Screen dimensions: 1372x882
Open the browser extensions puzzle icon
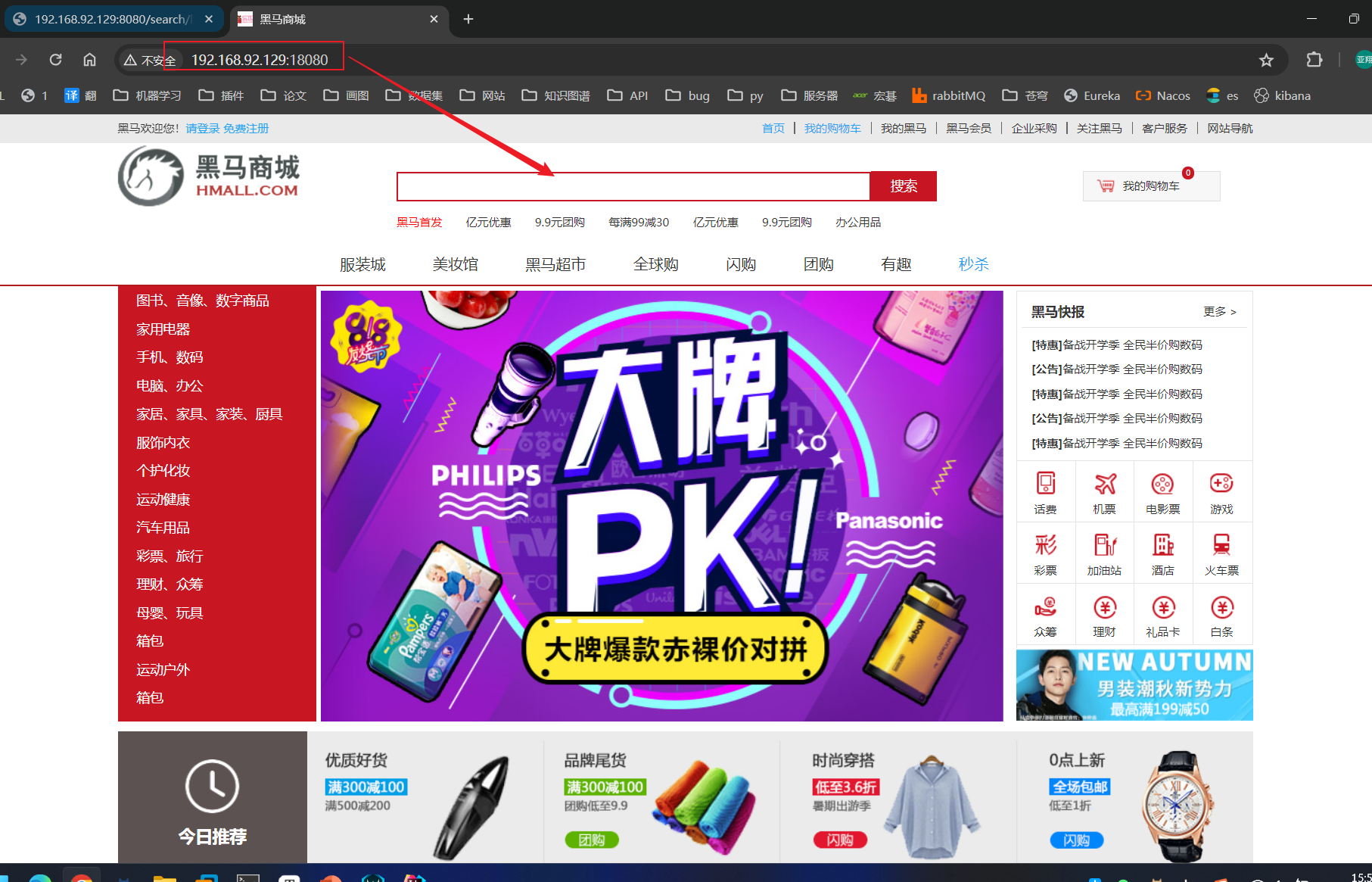1314,59
